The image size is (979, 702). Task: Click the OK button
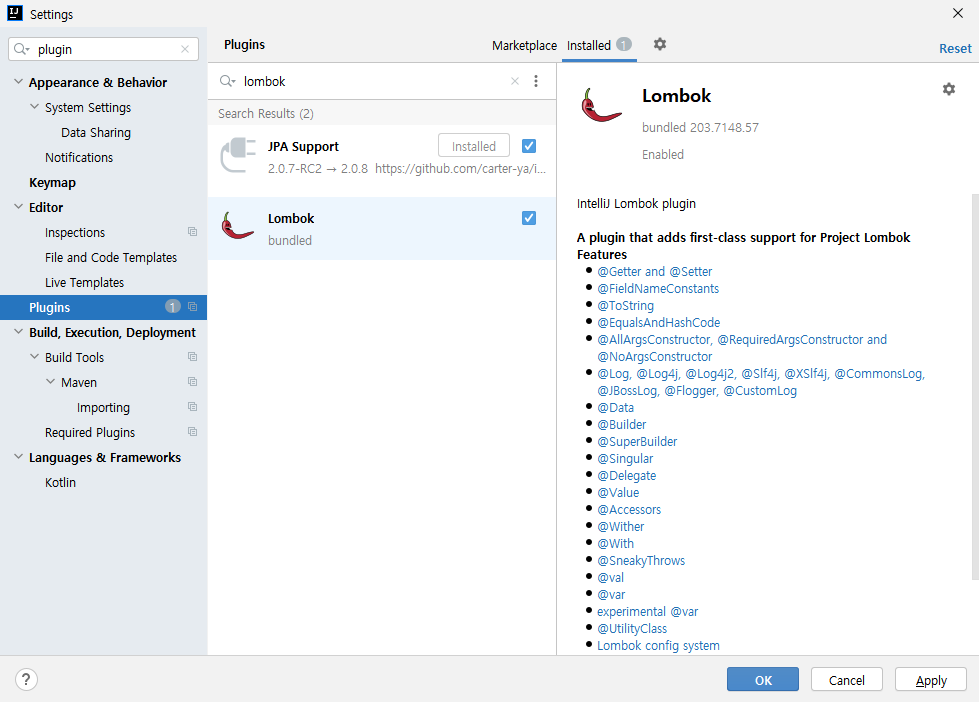click(762, 680)
